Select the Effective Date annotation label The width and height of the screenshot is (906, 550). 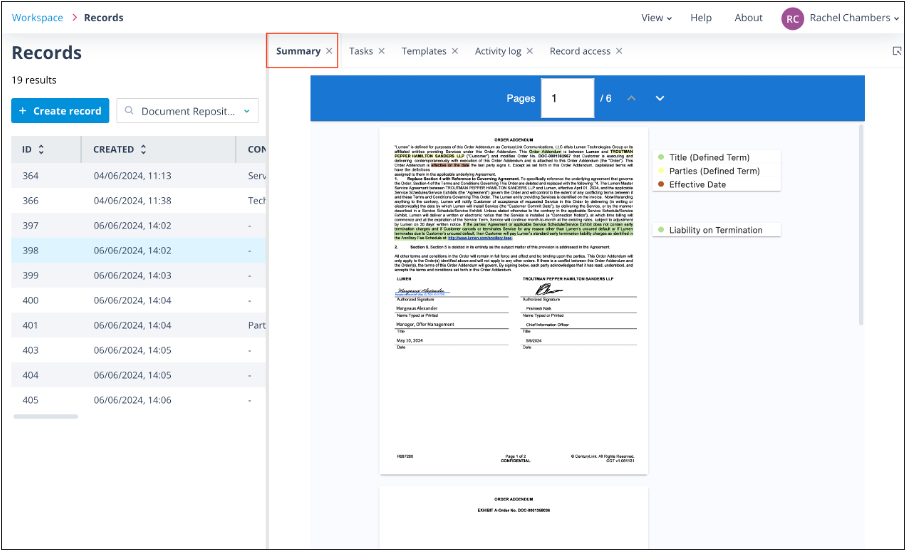tap(697, 184)
